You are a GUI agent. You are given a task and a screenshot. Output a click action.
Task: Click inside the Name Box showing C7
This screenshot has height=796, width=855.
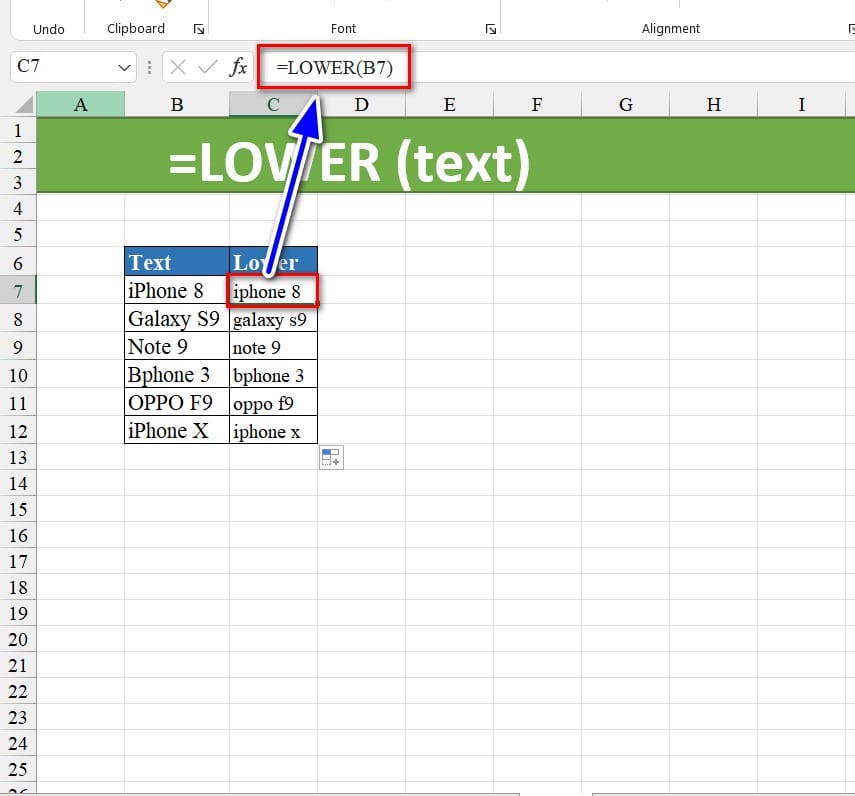click(x=60, y=68)
